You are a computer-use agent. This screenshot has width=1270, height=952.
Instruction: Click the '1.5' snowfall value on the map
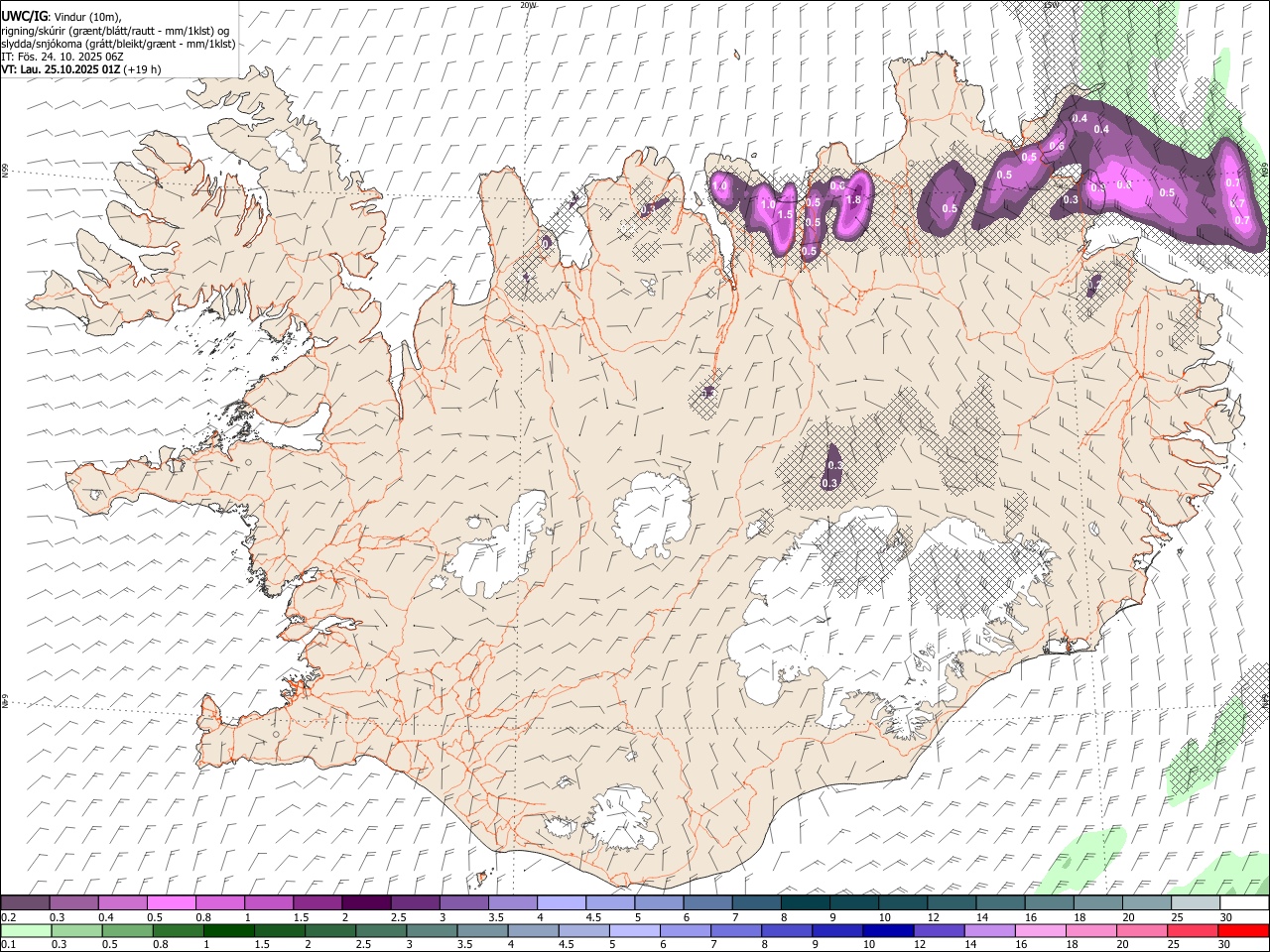[785, 214]
